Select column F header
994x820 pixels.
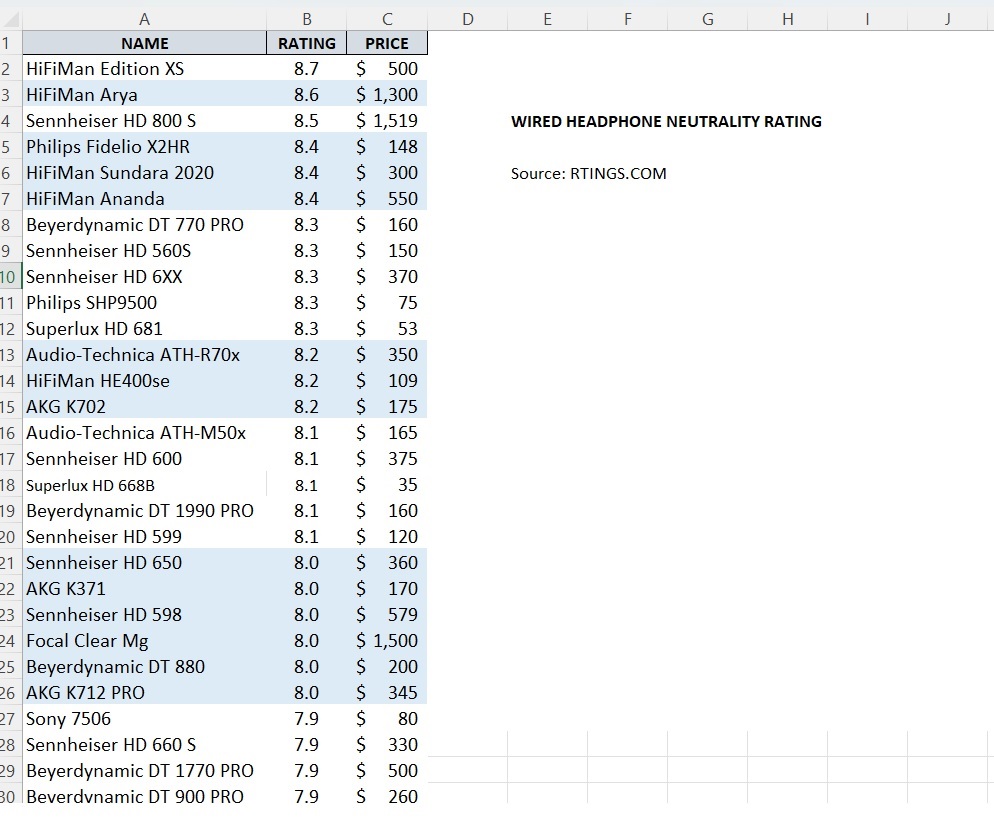click(628, 19)
